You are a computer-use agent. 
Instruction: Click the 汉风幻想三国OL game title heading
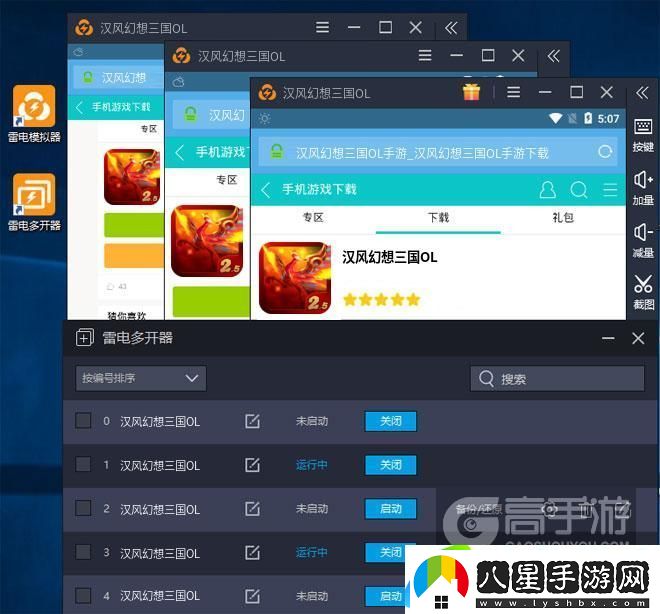click(x=389, y=257)
